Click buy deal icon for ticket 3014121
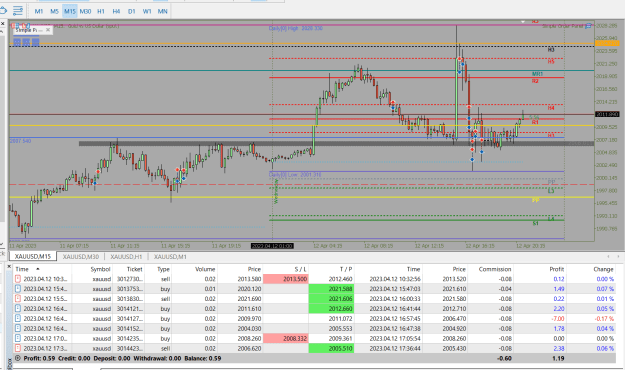625x370 pixels. [18, 309]
